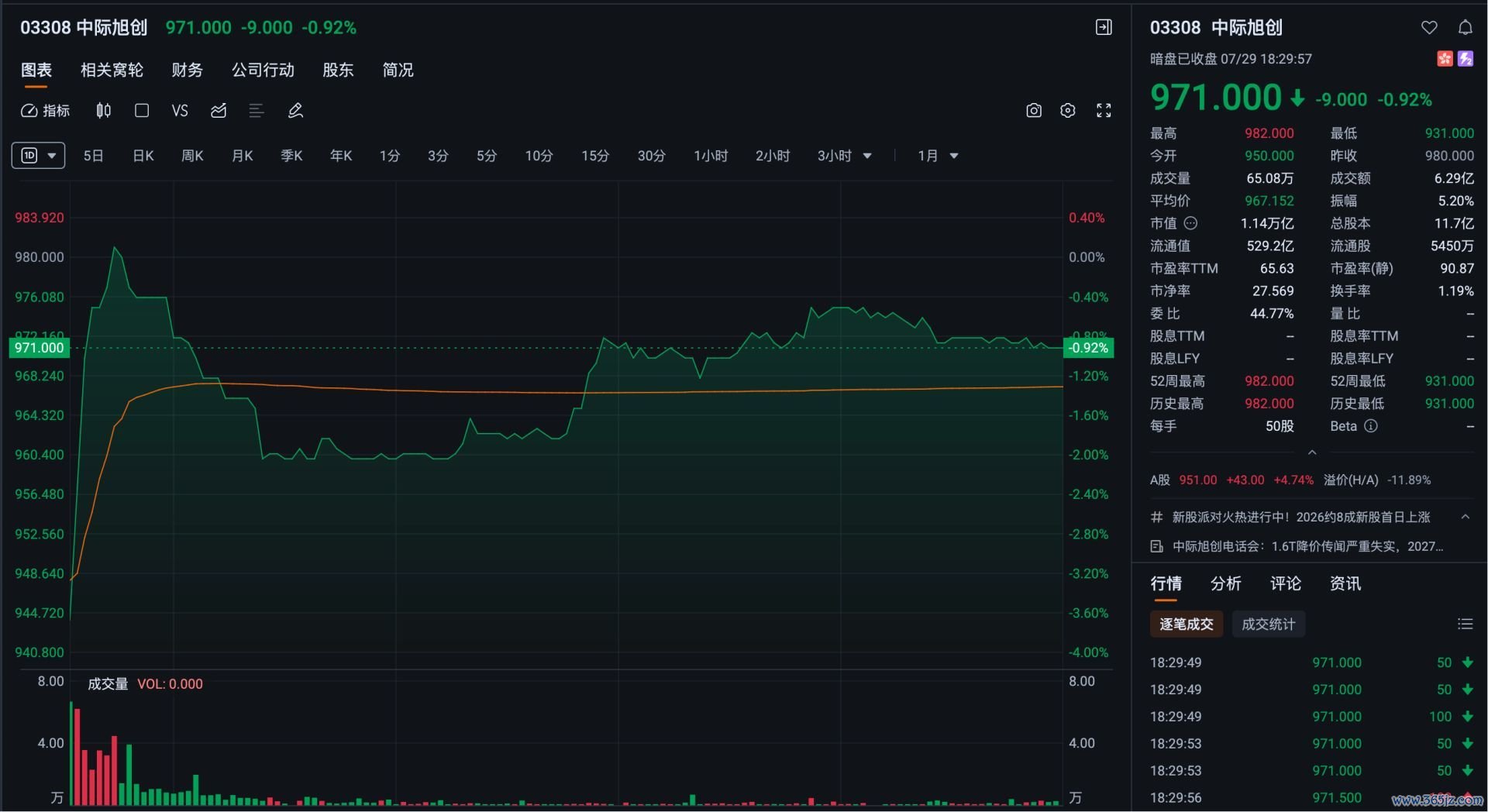This screenshot has width=1488, height=812.
Task: Open news link about 中际旭创电话会
Action: [1307, 546]
